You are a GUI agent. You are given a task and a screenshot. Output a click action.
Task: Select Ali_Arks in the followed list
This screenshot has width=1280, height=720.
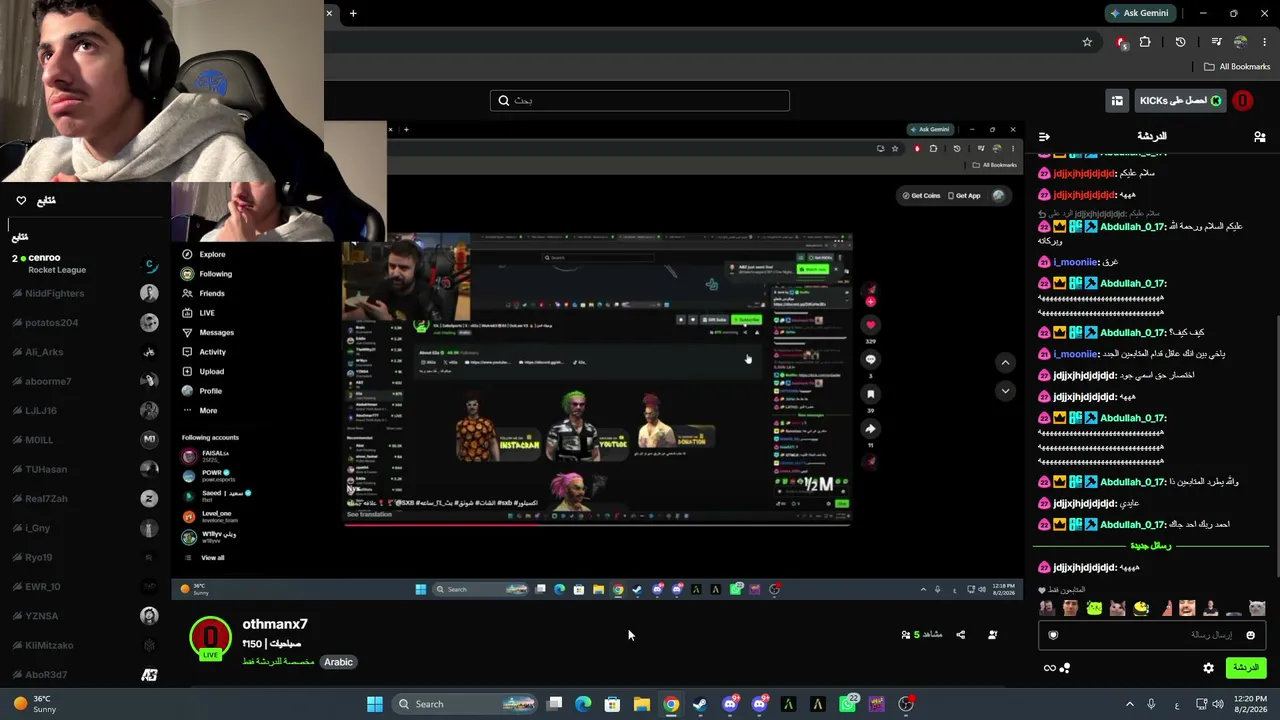point(85,352)
